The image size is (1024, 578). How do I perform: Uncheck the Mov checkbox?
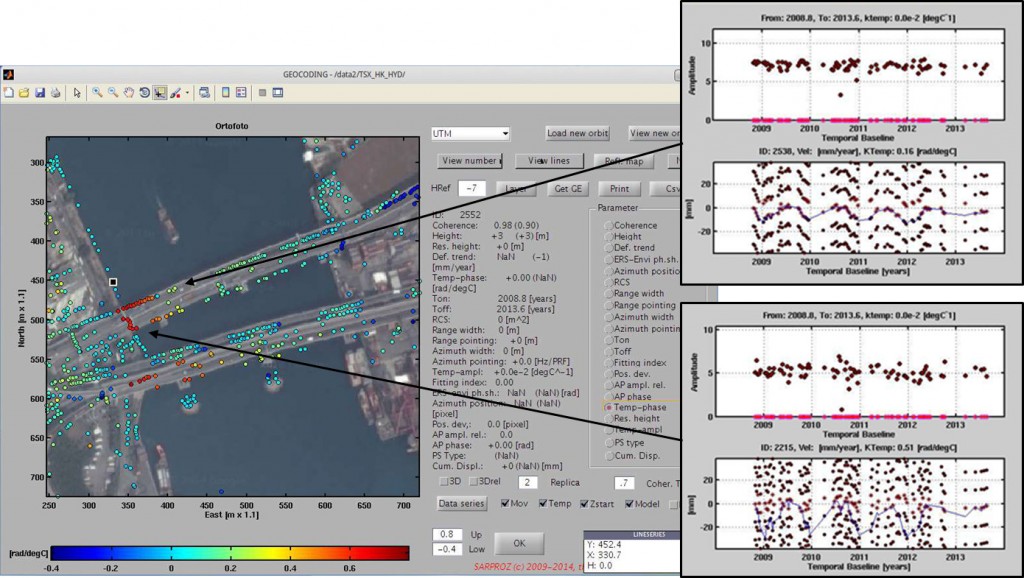[x=506, y=504]
